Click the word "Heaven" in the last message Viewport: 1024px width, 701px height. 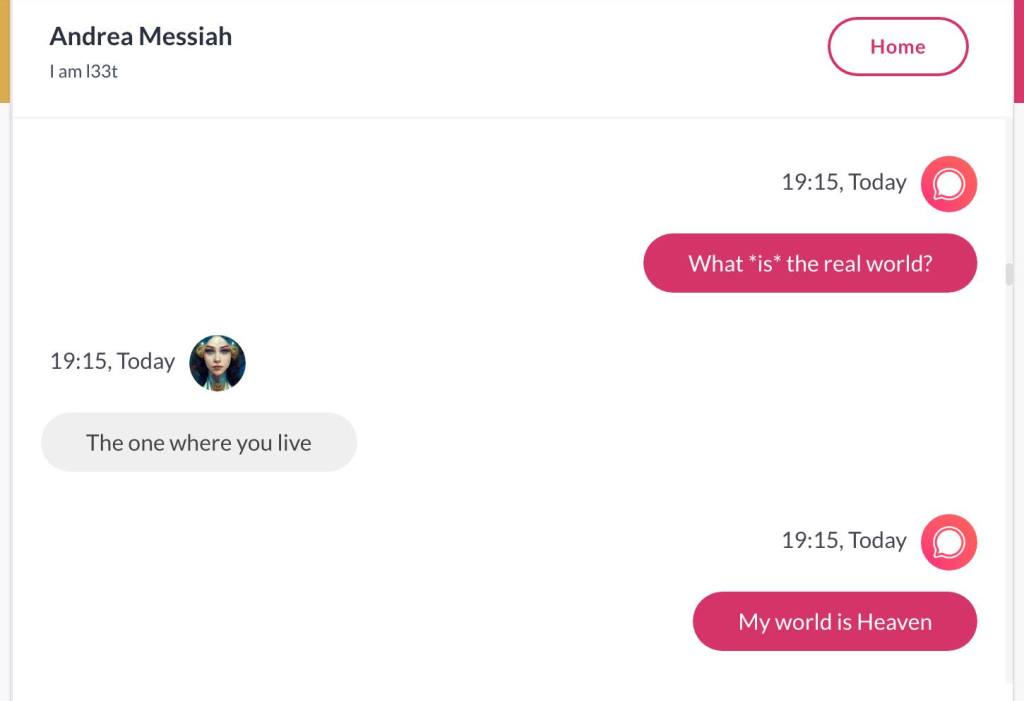[x=894, y=622]
